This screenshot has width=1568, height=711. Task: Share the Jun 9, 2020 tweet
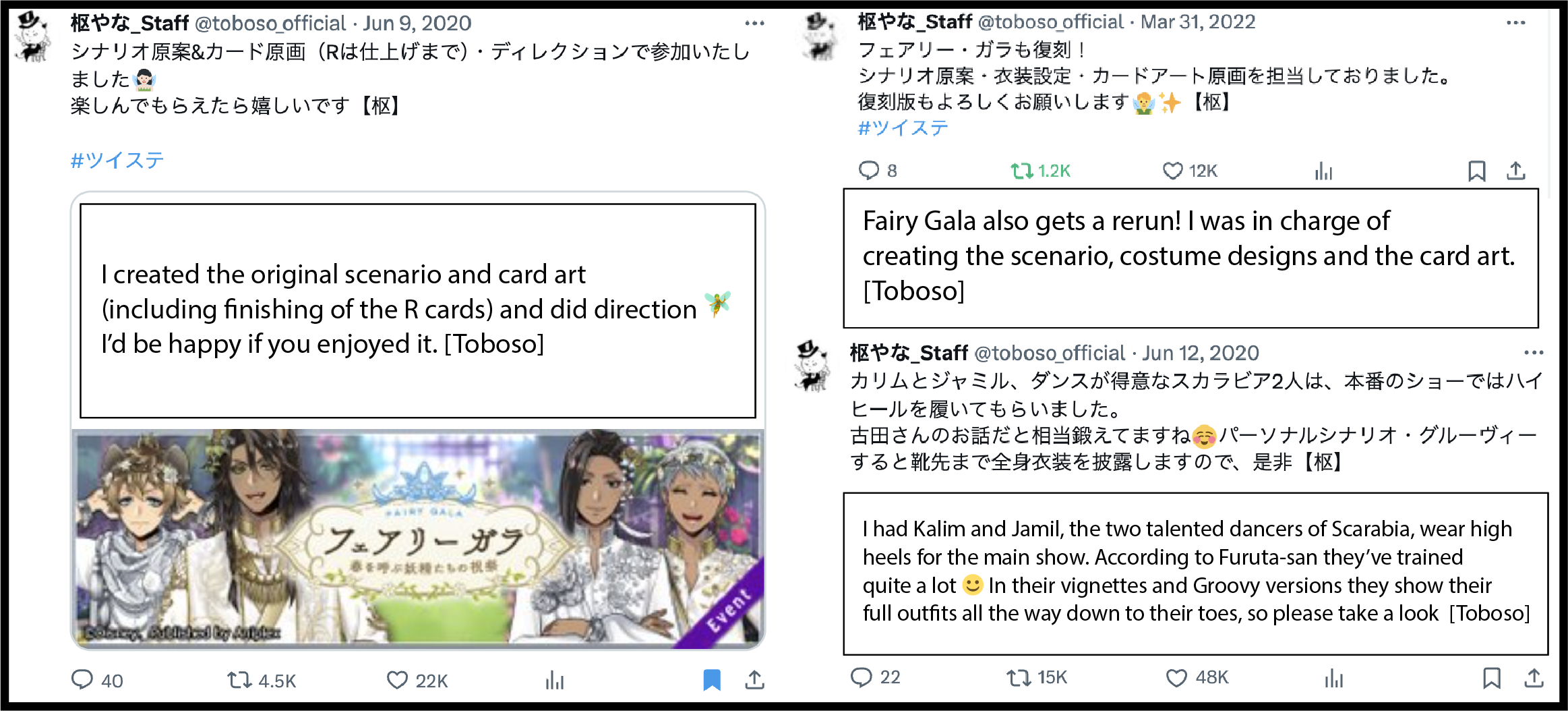pos(754,680)
